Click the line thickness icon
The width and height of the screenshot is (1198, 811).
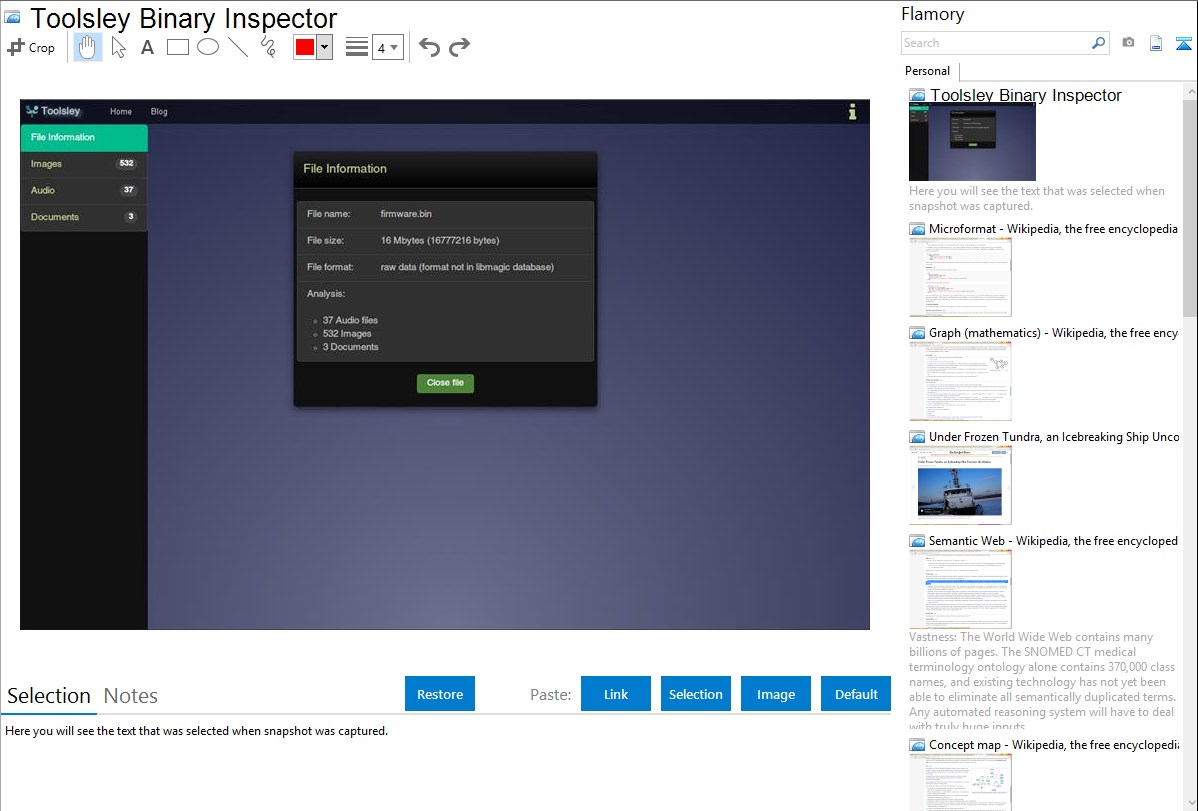357,47
